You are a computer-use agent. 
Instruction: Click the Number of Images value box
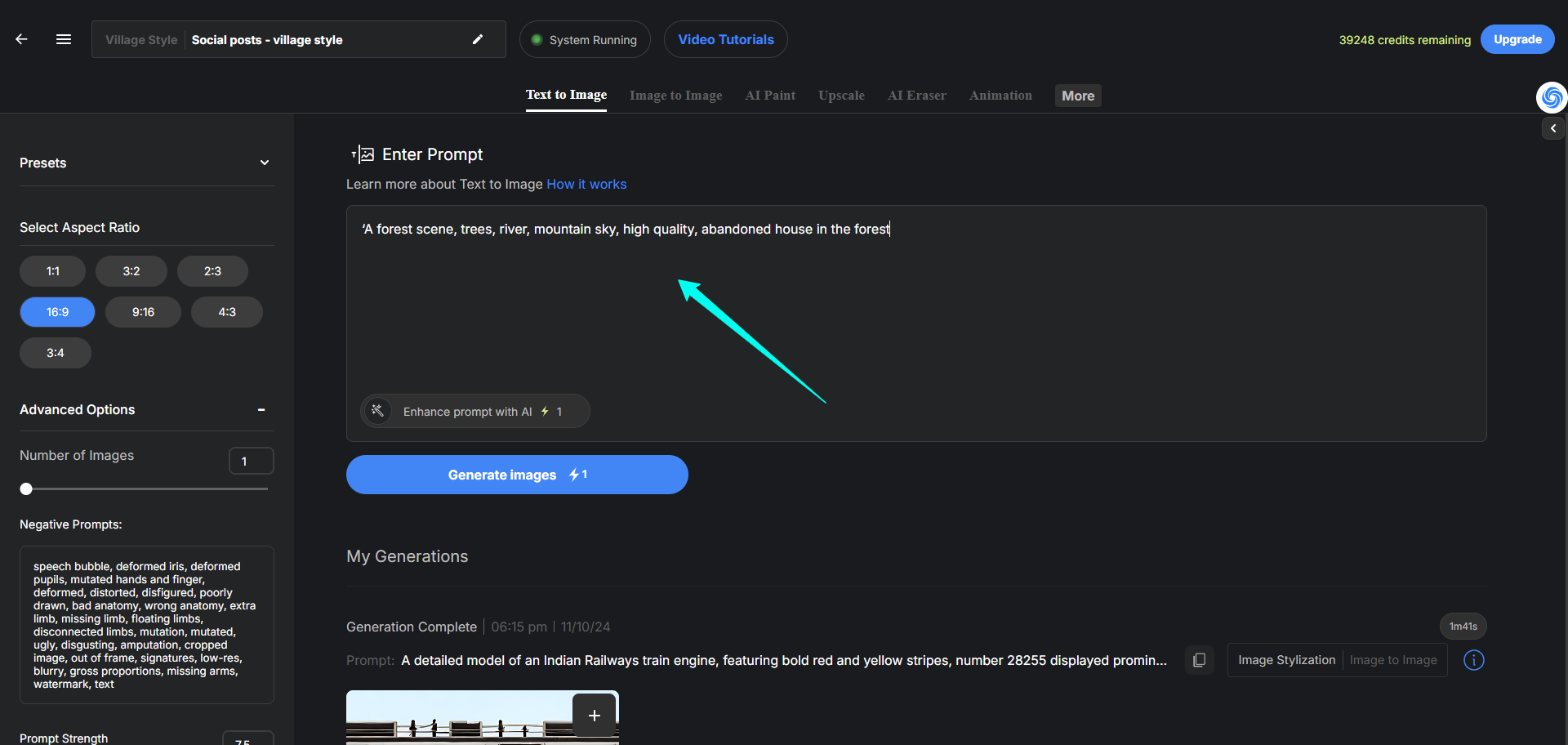[x=252, y=461]
